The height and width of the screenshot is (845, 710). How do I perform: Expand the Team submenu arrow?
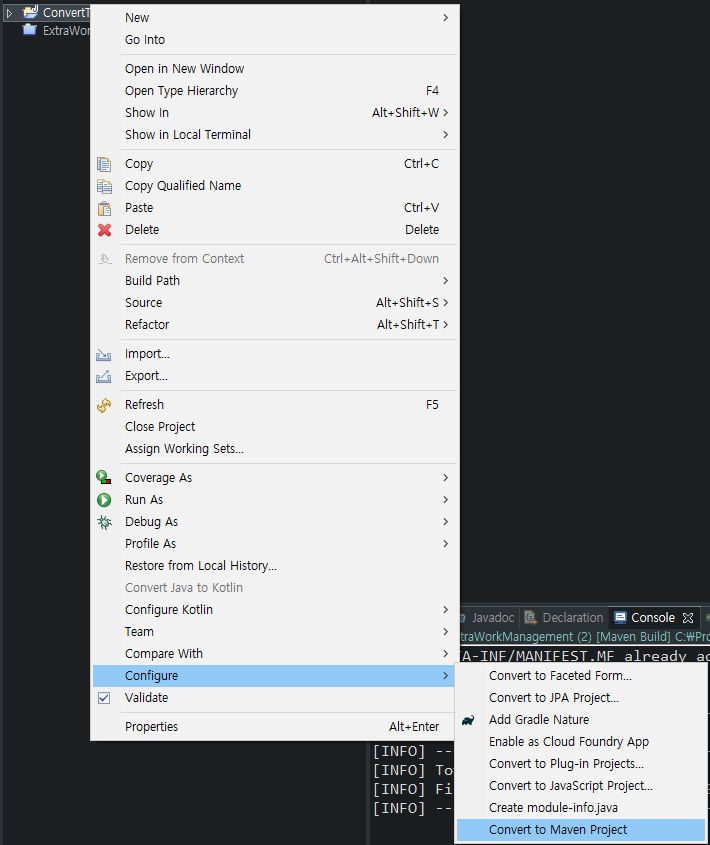tap(445, 632)
